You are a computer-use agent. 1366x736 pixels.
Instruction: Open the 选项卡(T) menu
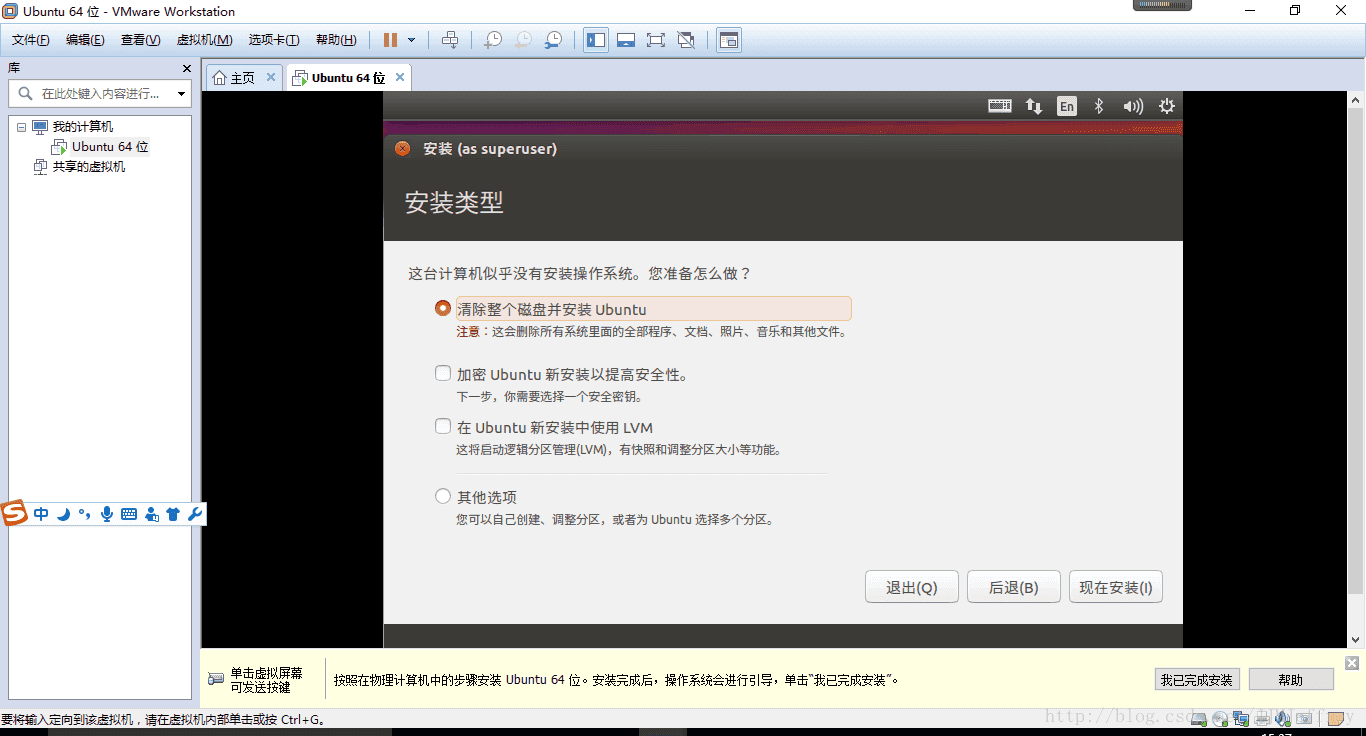274,40
